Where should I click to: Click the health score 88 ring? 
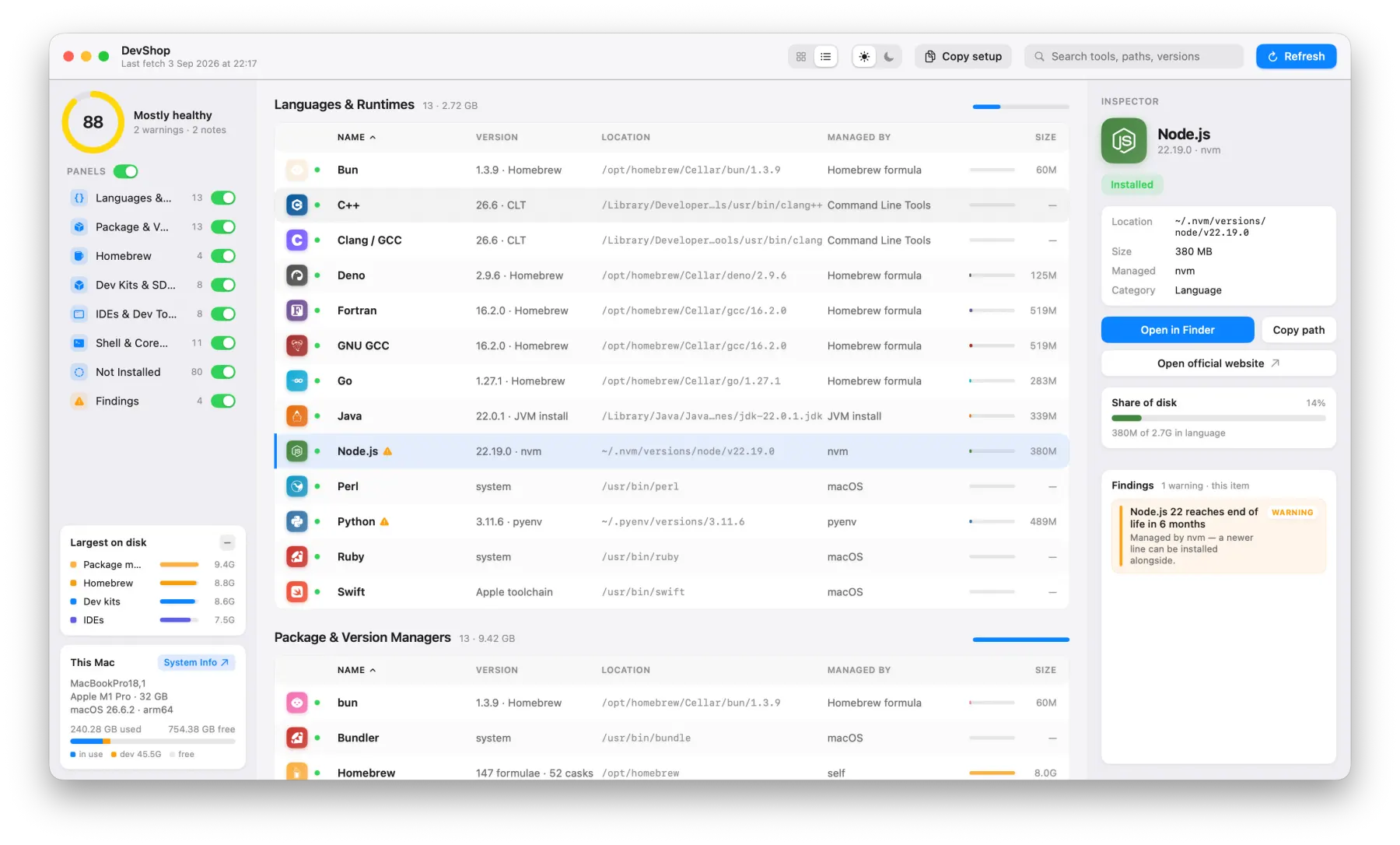[x=93, y=122]
